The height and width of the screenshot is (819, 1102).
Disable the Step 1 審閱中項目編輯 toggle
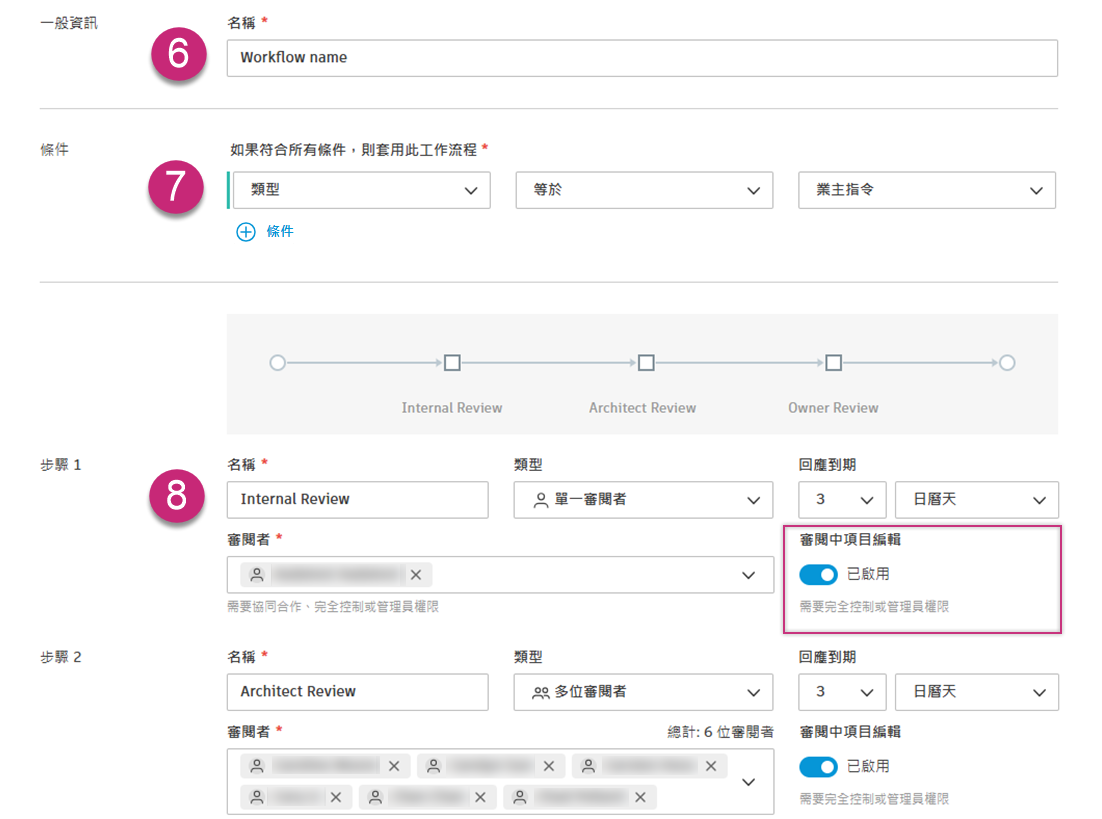pos(818,575)
